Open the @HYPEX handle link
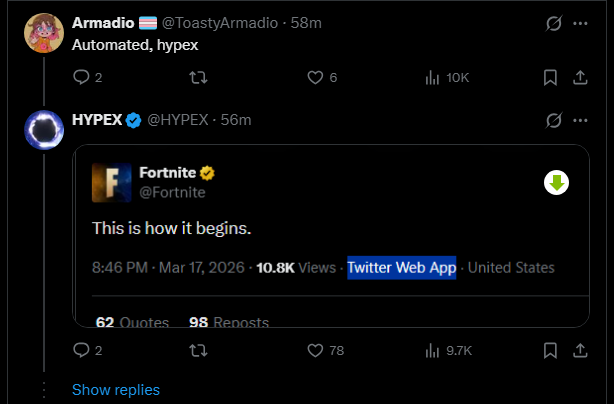The width and height of the screenshot is (614, 404). [178, 120]
